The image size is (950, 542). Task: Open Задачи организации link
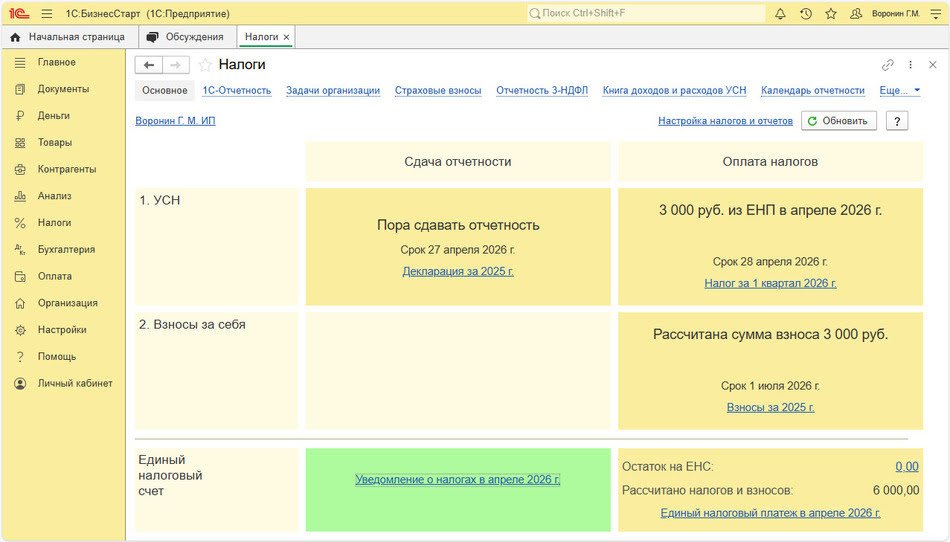333,90
